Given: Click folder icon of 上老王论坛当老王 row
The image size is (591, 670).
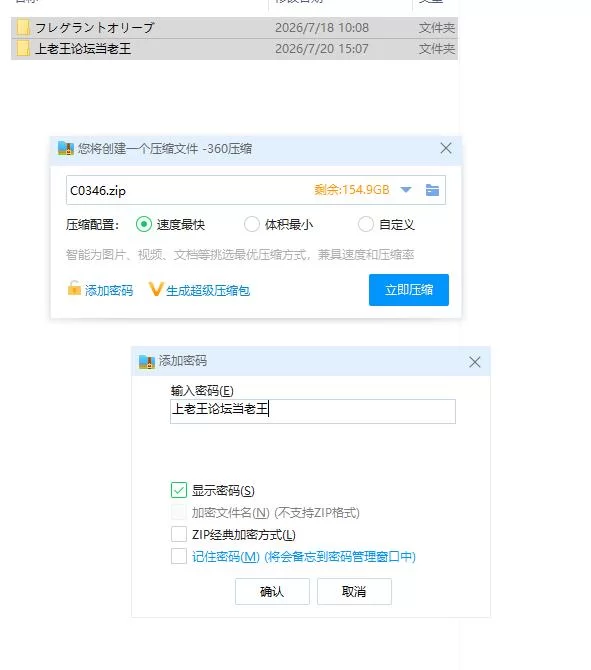Looking at the screenshot, I should click(x=23, y=48).
